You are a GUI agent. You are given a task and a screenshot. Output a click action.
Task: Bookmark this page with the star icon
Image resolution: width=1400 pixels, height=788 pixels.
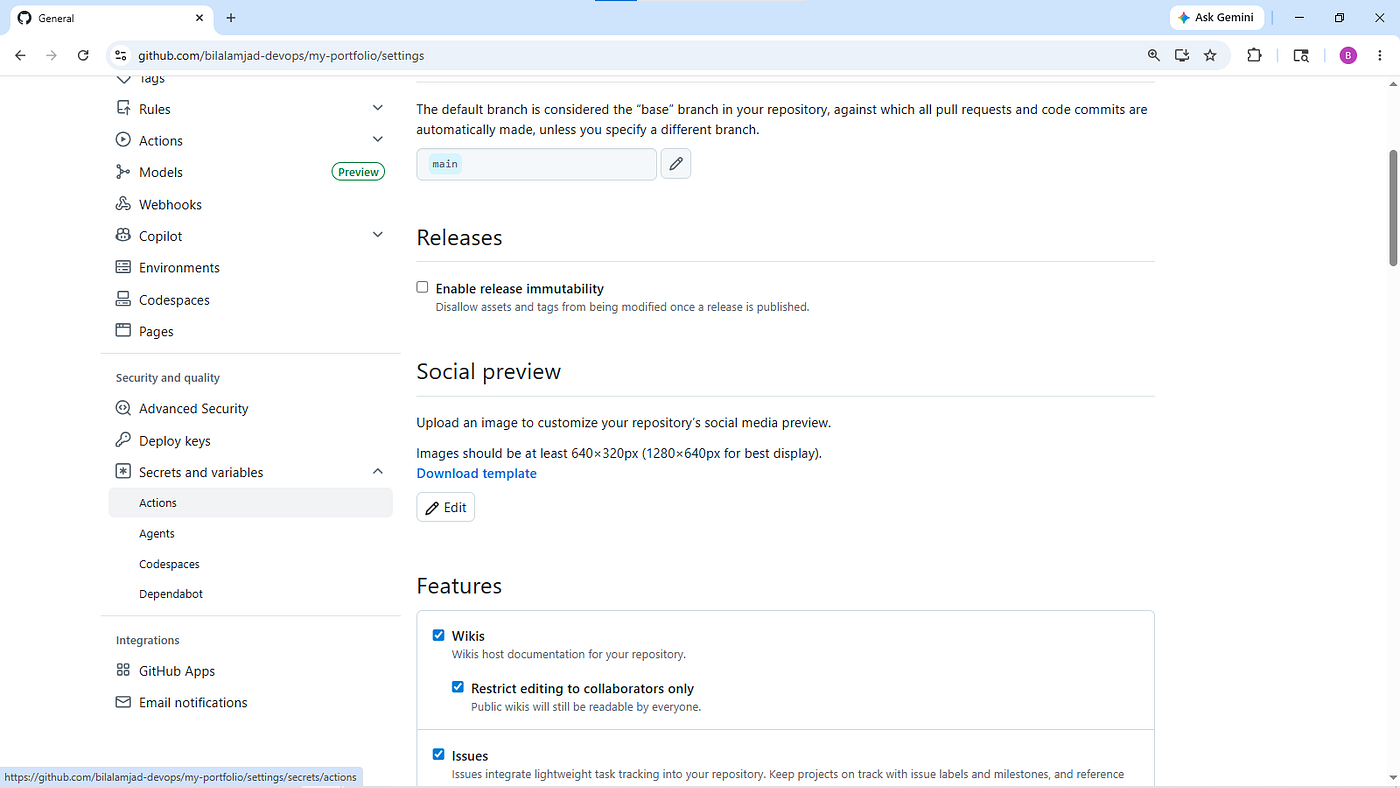click(1210, 56)
